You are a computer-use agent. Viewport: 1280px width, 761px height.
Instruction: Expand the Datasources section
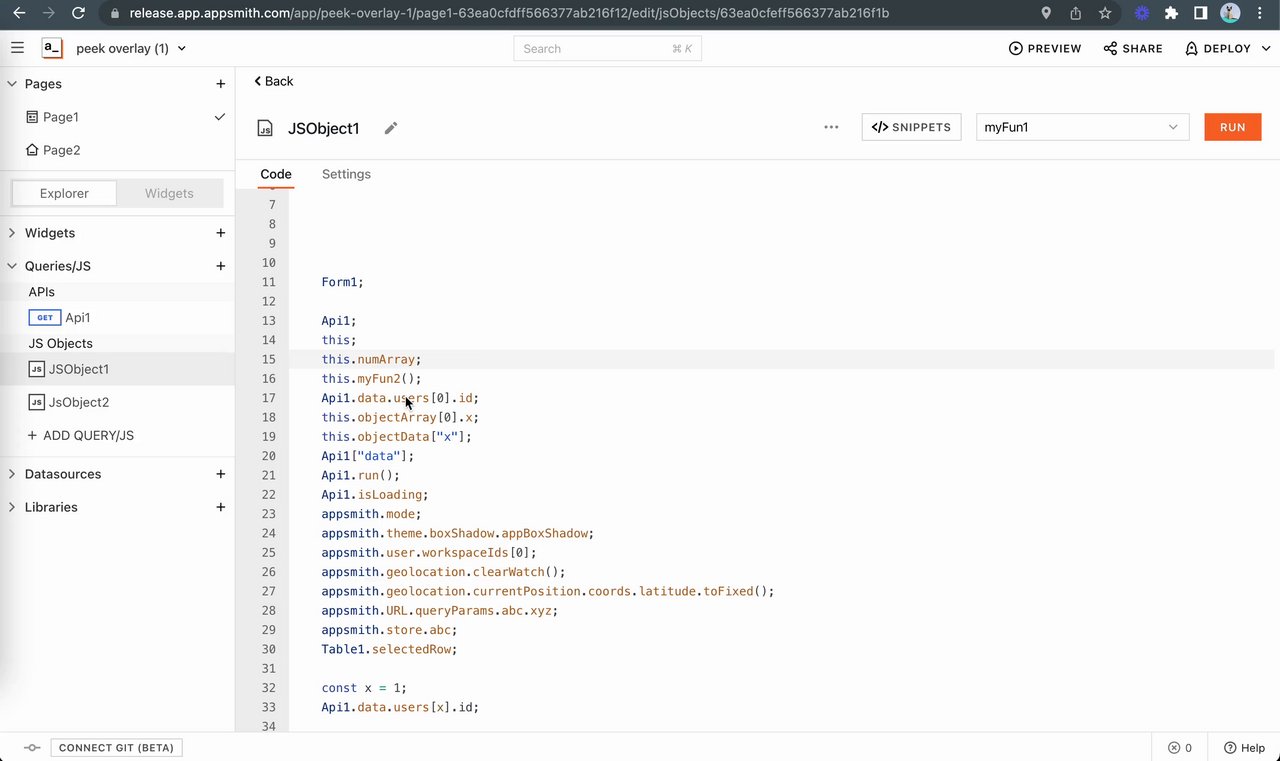tap(12, 474)
